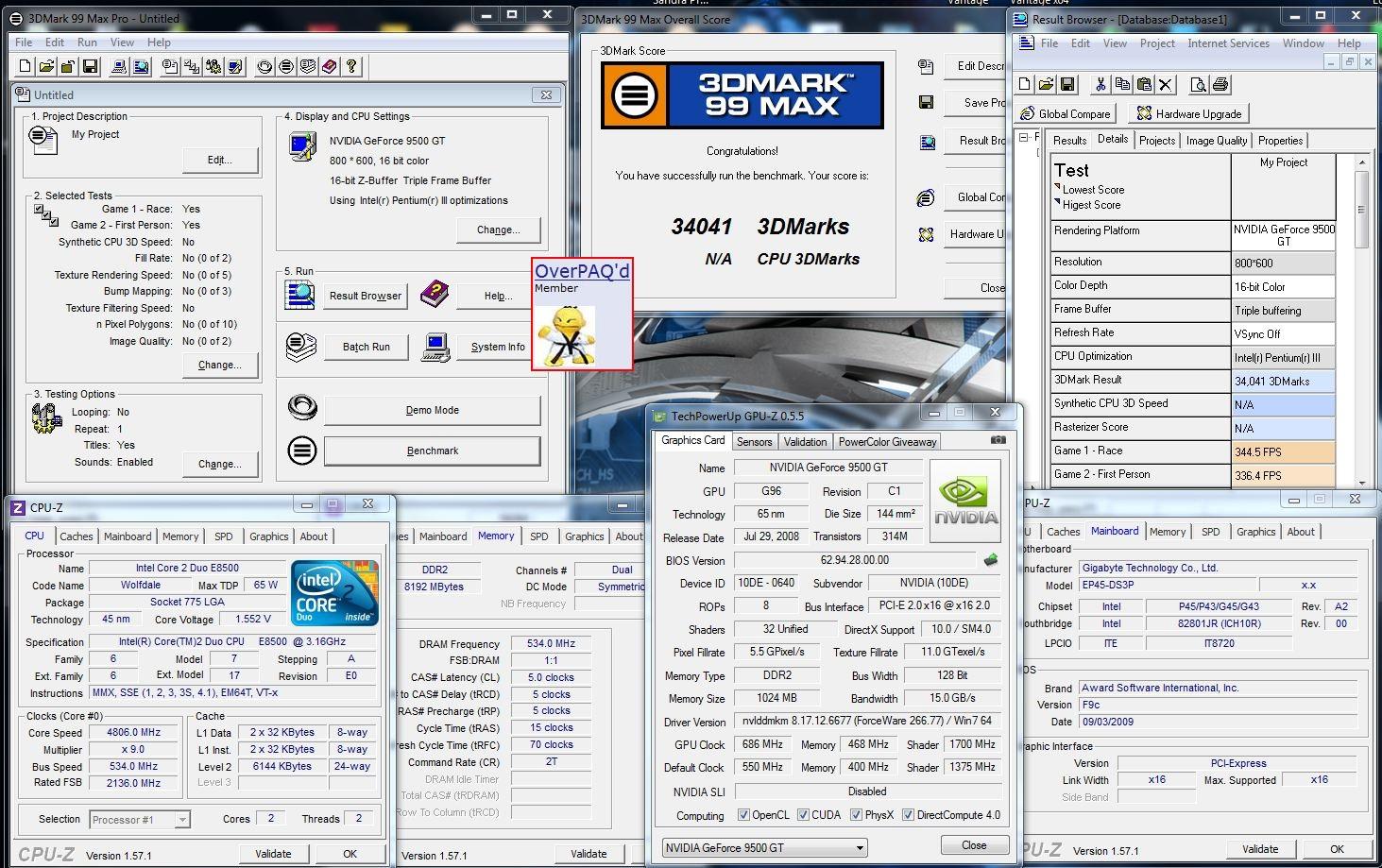Click the Demo Mode button
1382x868 pixels.
point(432,410)
